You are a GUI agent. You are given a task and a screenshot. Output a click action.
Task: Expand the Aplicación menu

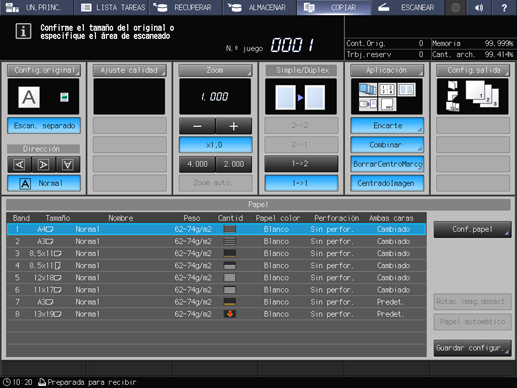387,70
